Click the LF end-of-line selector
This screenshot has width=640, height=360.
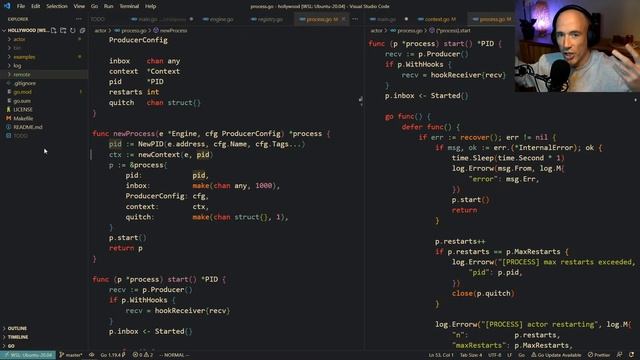(x=509, y=355)
